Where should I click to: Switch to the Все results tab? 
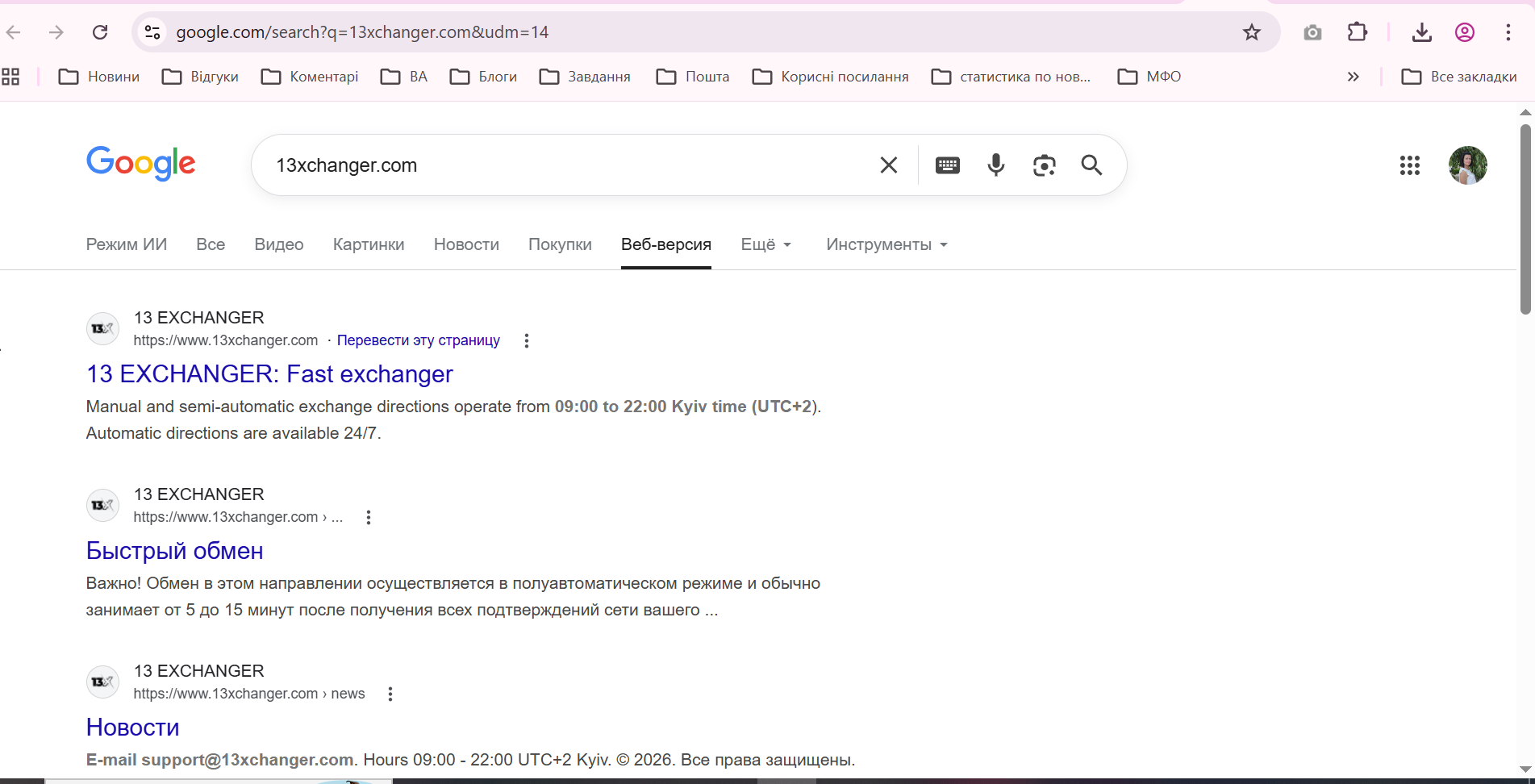tap(211, 244)
